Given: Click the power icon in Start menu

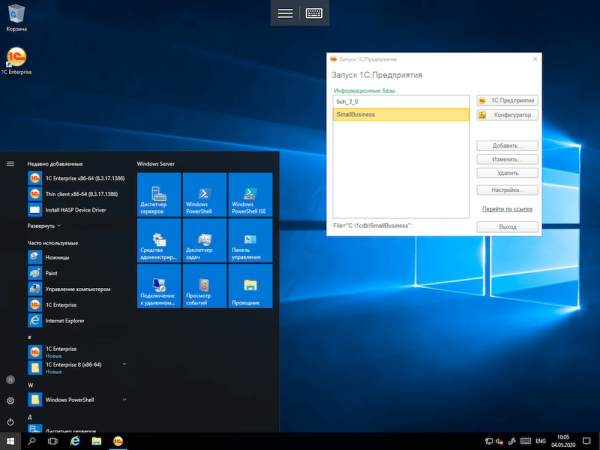Looking at the screenshot, I should tap(10, 420).
